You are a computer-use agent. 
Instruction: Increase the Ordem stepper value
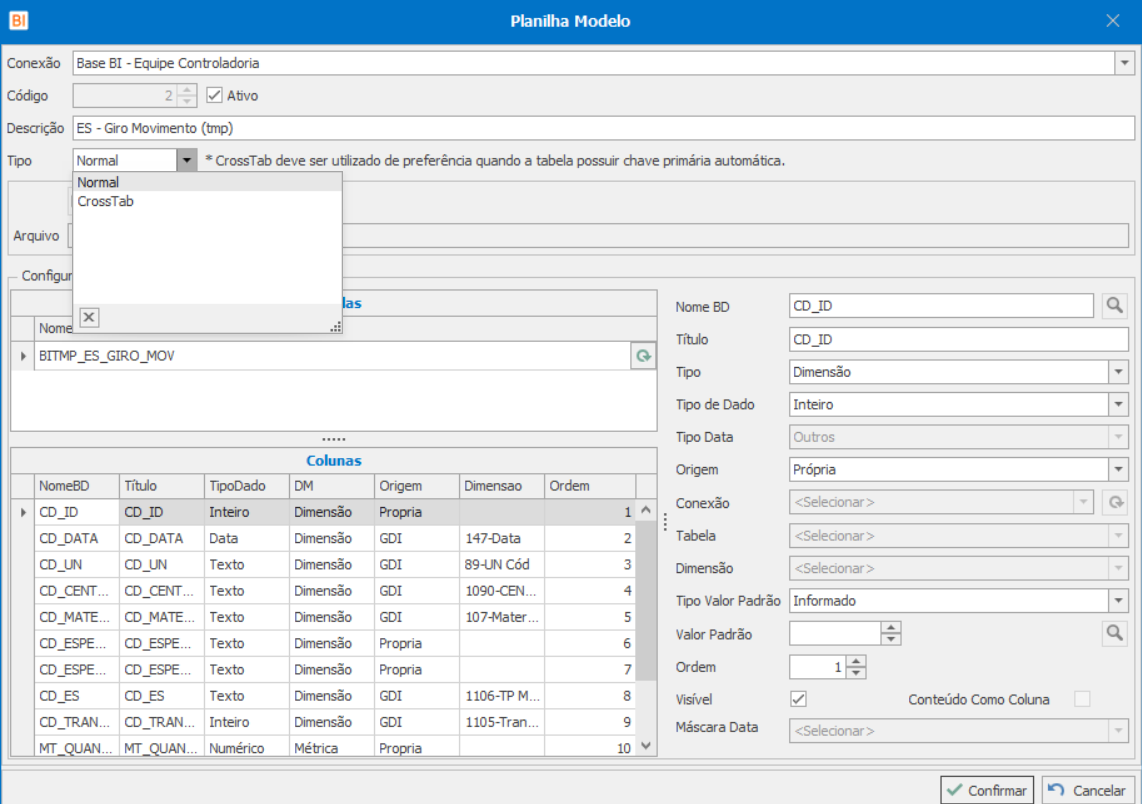tap(857, 661)
